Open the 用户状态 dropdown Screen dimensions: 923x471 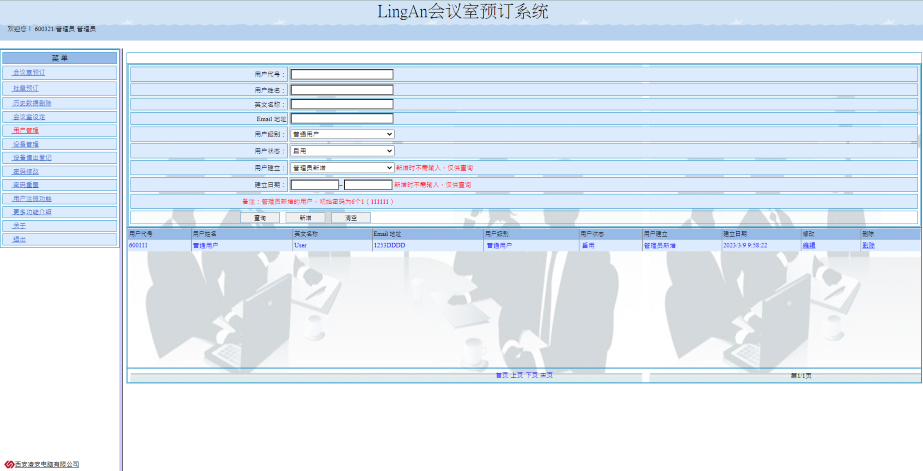(x=342, y=151)
